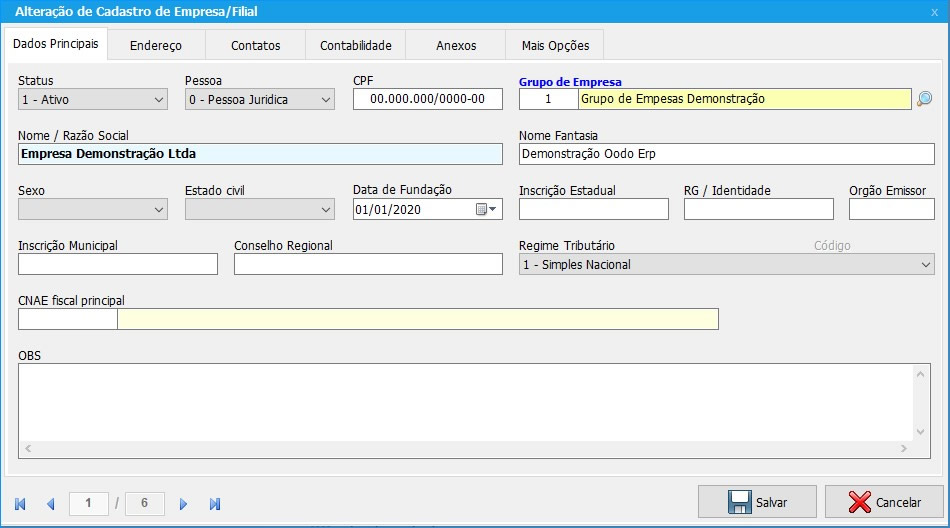Viewport: 950px width, 528px height.
Task: Click the Código label
Action: (832, 246)
